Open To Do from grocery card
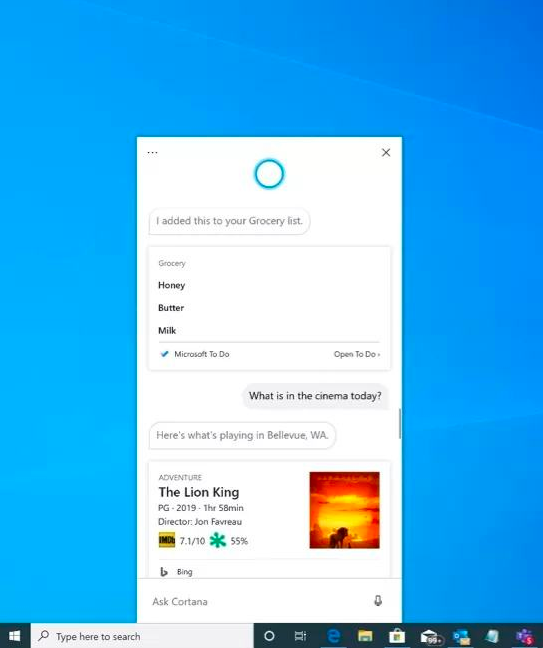The image size is (543, 648). pos(357,354)
